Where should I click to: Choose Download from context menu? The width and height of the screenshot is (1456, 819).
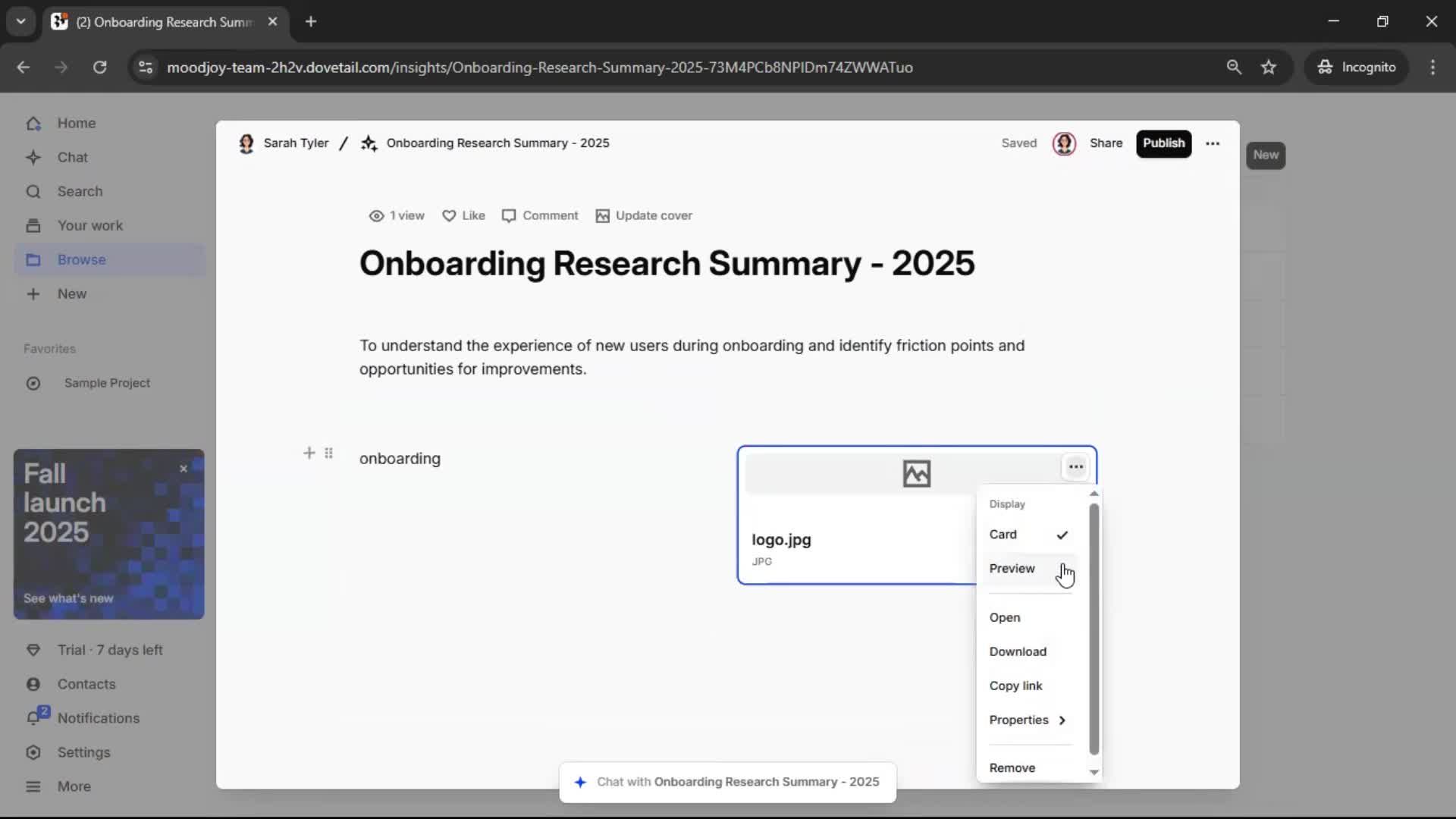click(1018, 652)
